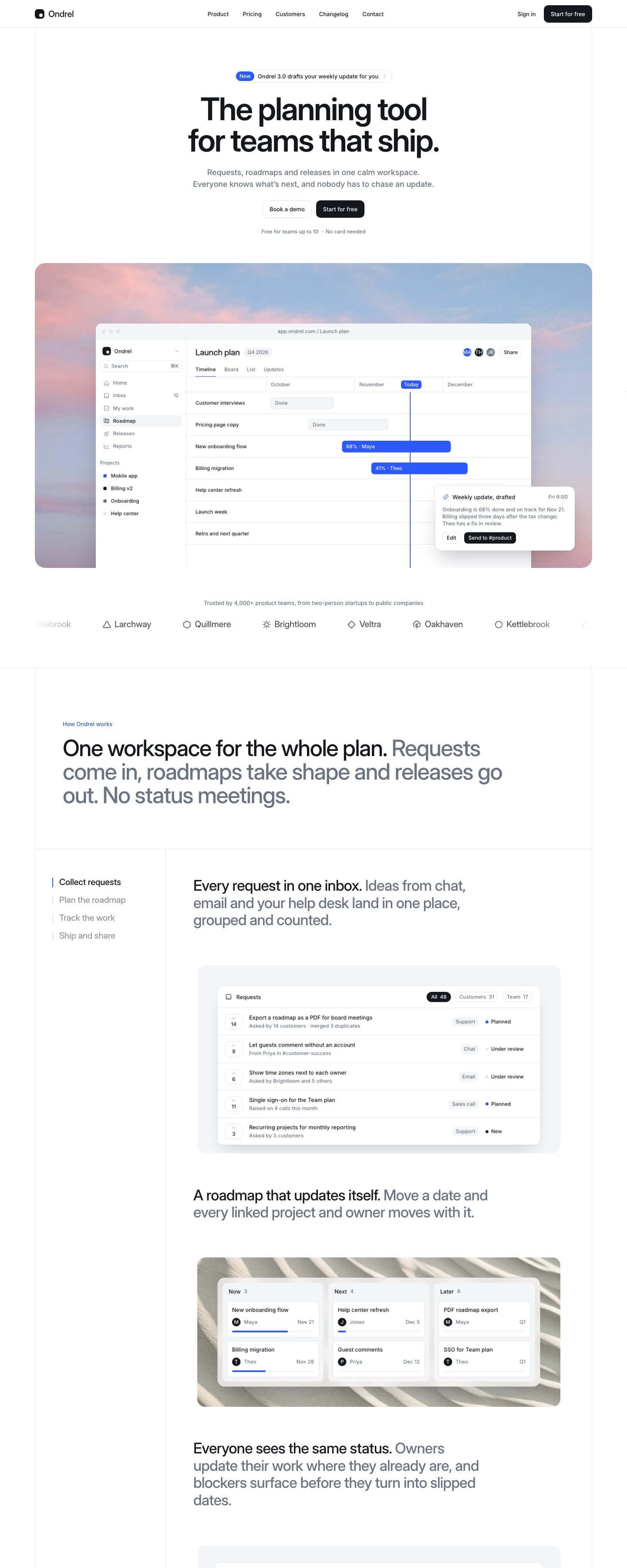Click the Larchway triangle logo
This screenshot has width=627, height=1568.
[107, 625]
